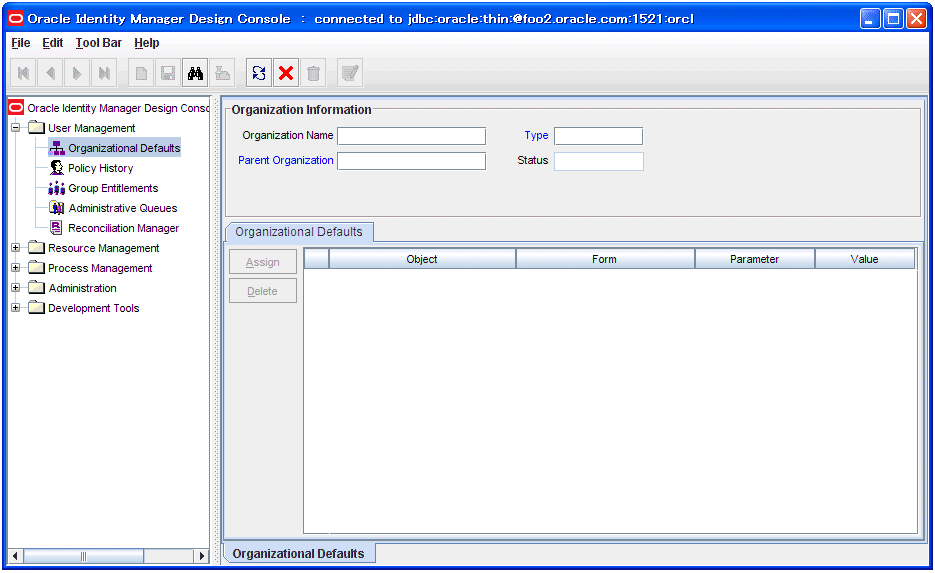
Task: Refresh data with the blue arrows icon
Action: point(259,73)
